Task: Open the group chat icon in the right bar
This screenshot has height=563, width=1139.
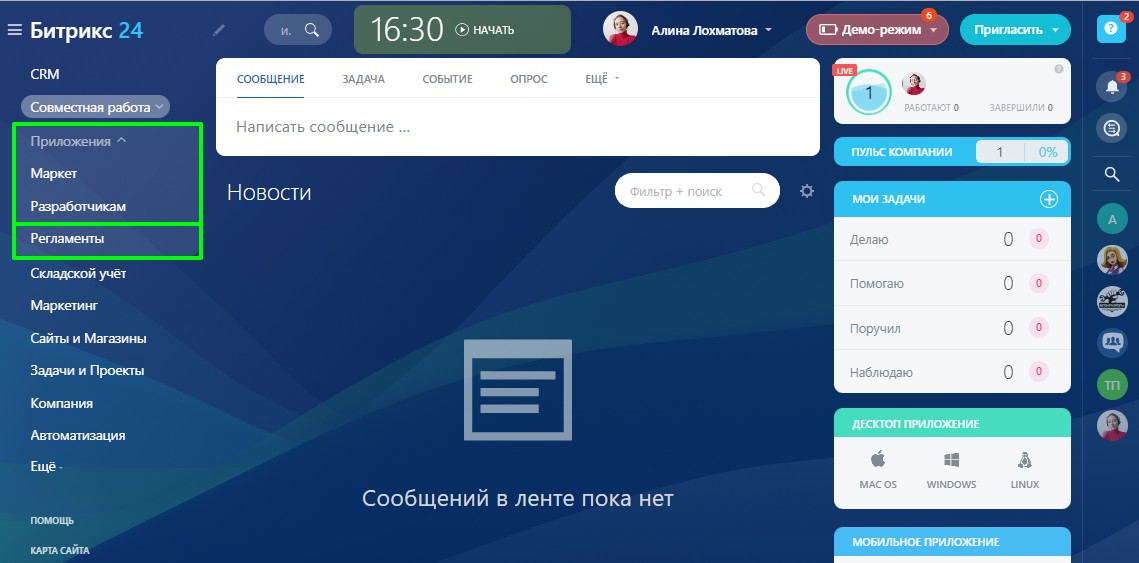Action: (1111, 342)
